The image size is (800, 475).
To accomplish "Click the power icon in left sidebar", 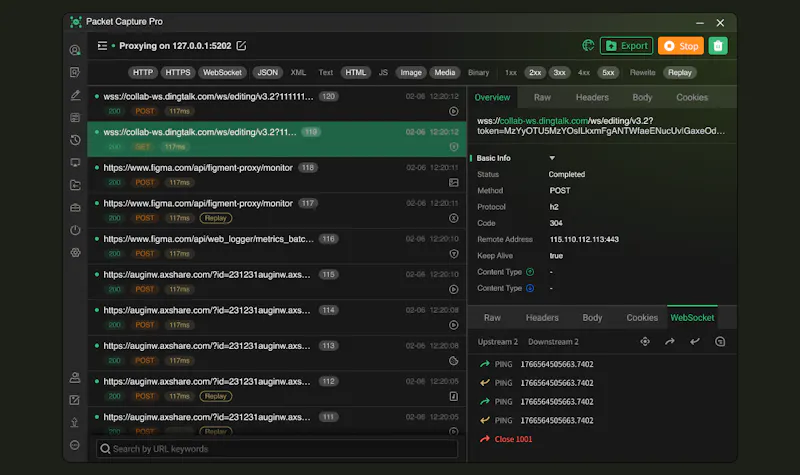I will [75, 230].
